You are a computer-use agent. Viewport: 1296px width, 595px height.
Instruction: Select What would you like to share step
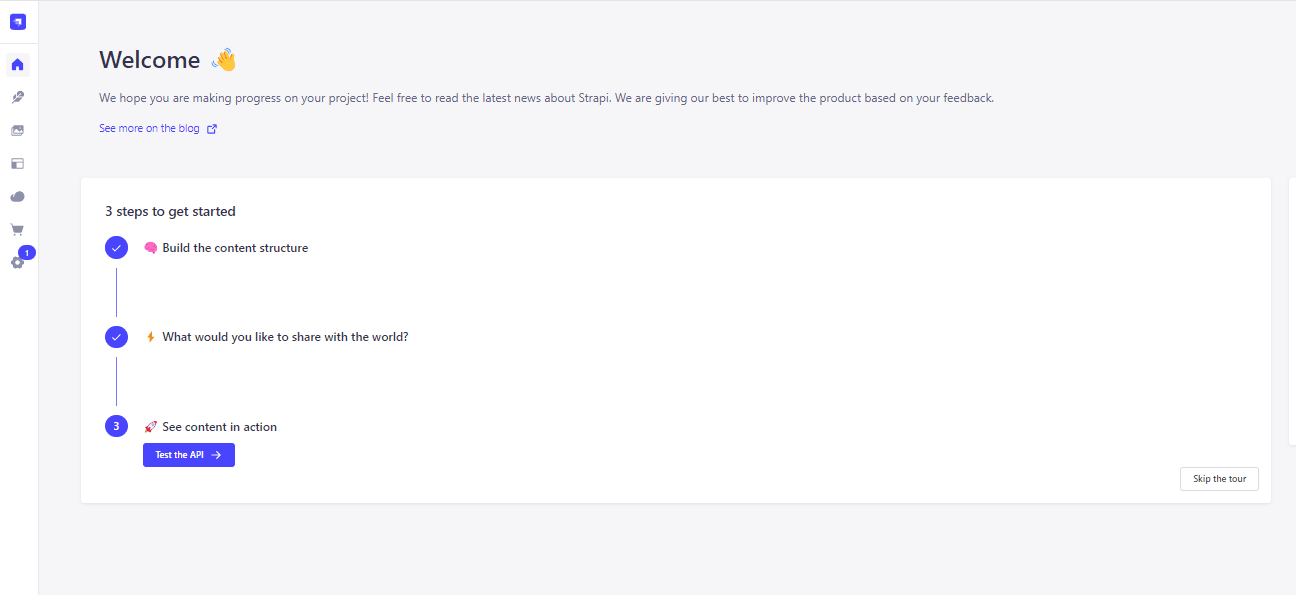[285, 337]
